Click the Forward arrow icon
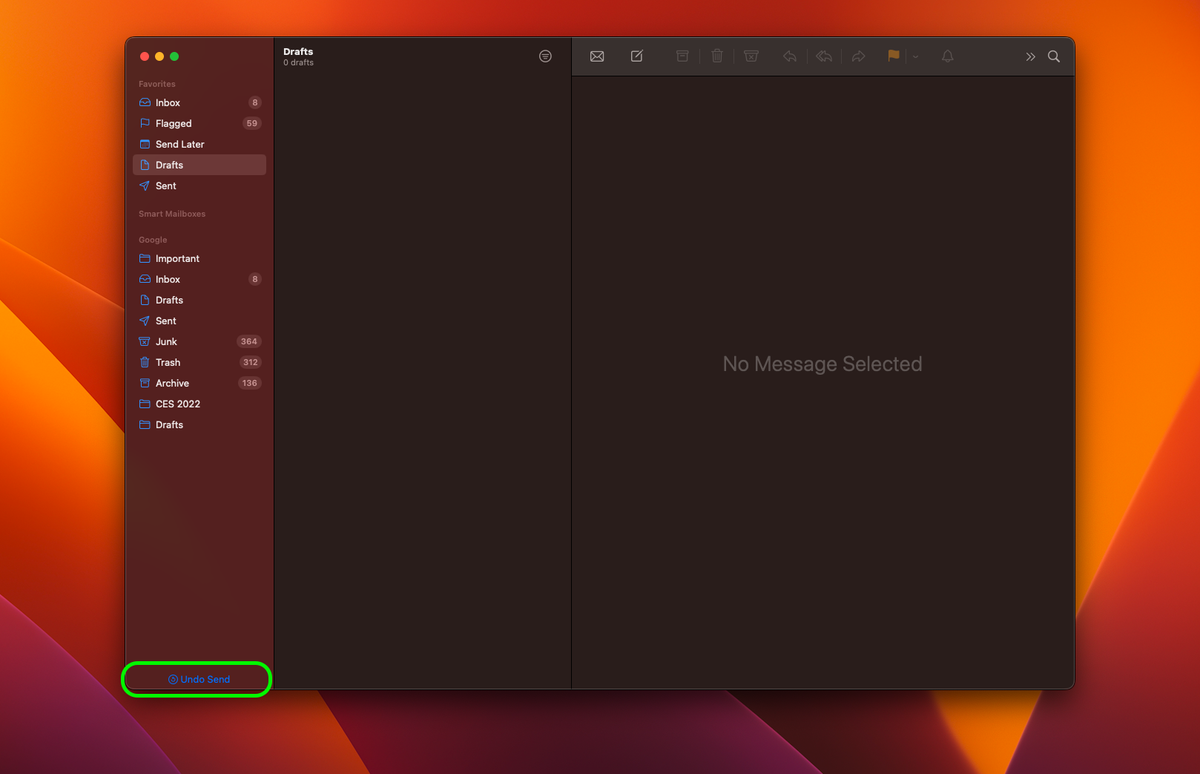This screenshot has height=774, width=1200. (858, 56)
